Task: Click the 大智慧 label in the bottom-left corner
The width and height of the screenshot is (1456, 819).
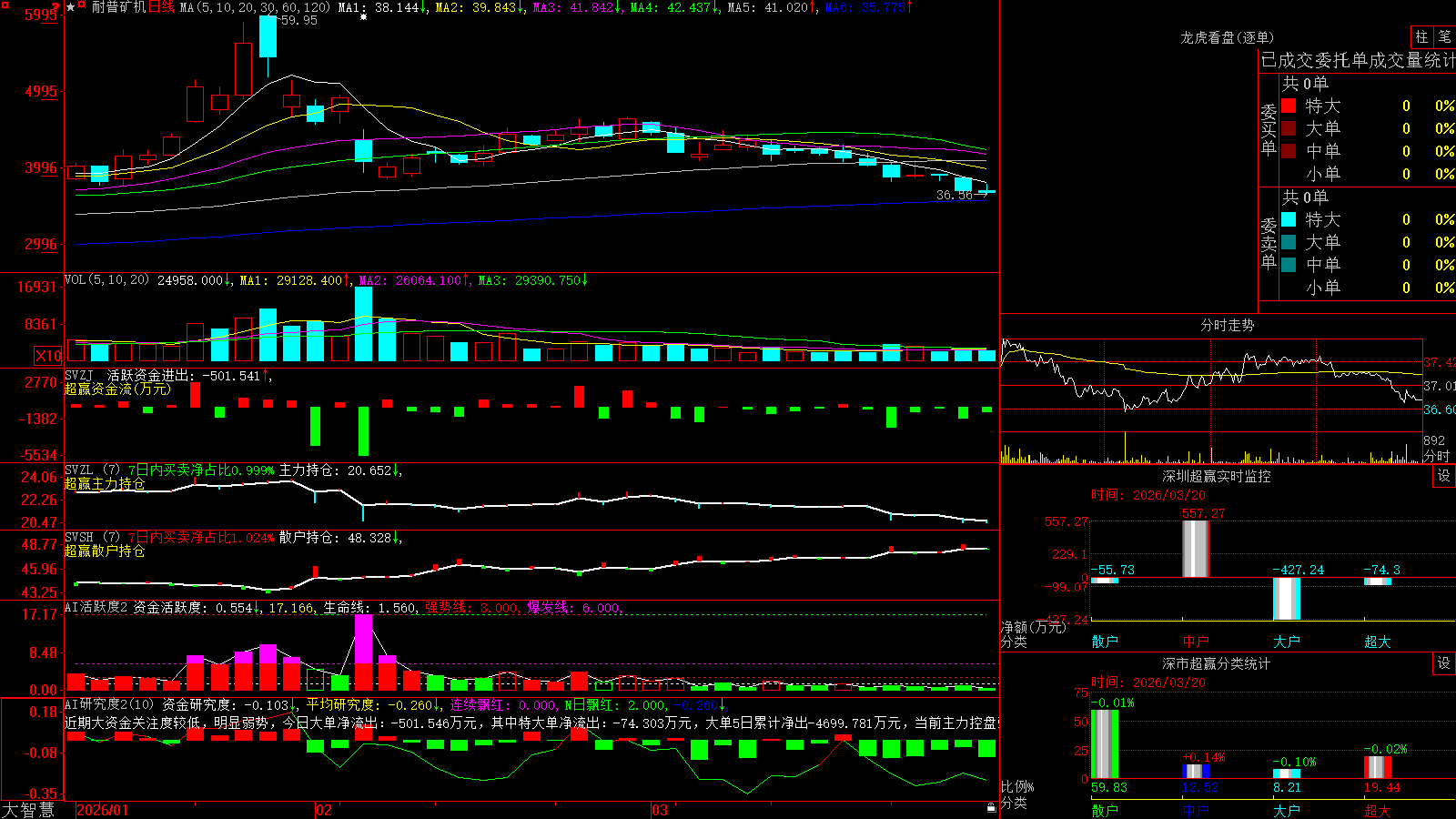Action: 28,809
